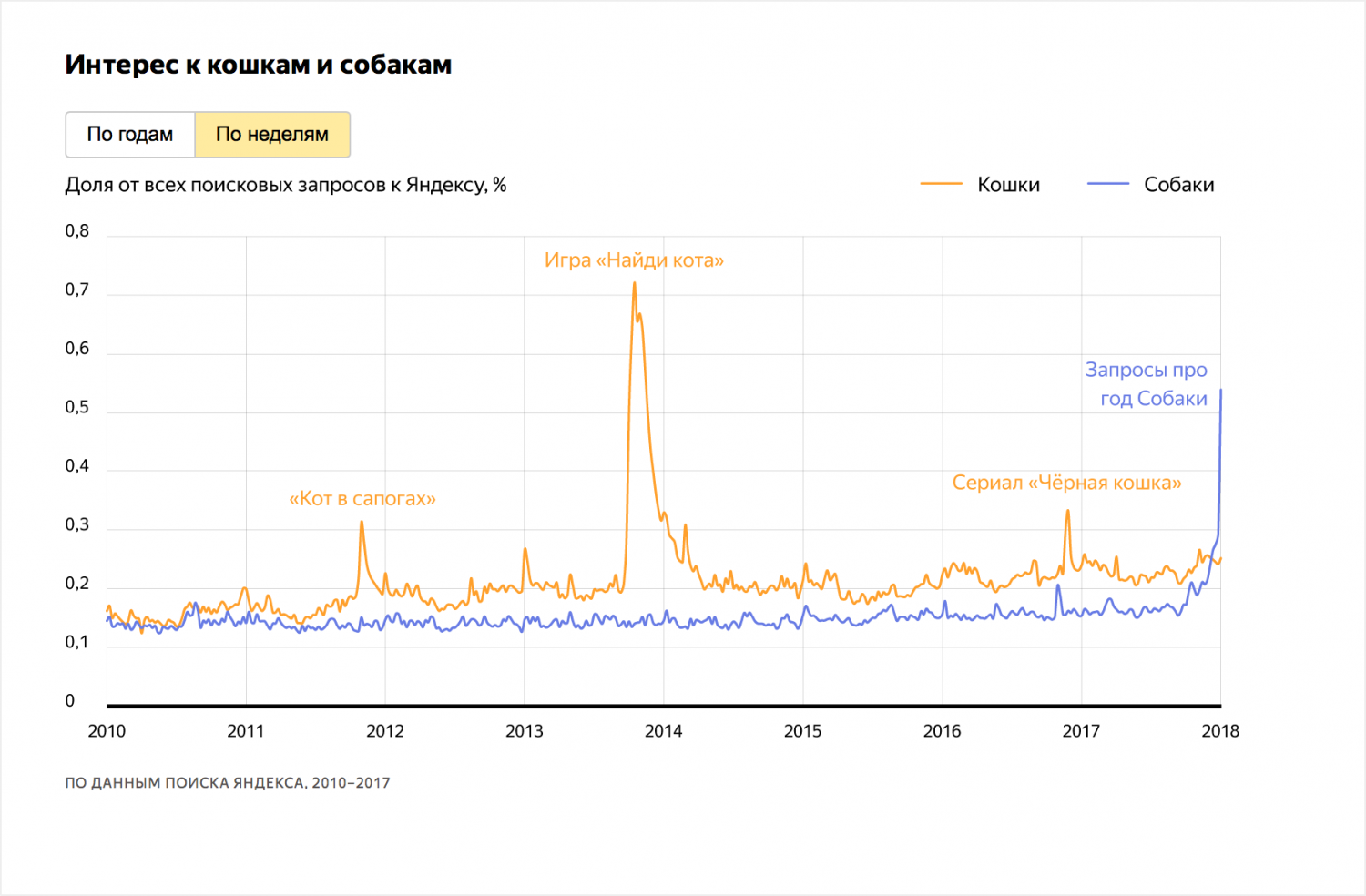Screen dimensions: 1366x896
Task: Click the «Запросы про год Собаки» annotation
Action: pos(1147,384)
